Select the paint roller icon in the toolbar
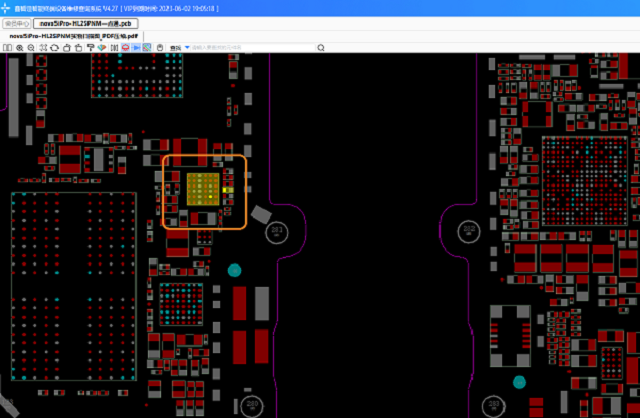The height and width of the screenshot is (418, 640). point(91,47)
